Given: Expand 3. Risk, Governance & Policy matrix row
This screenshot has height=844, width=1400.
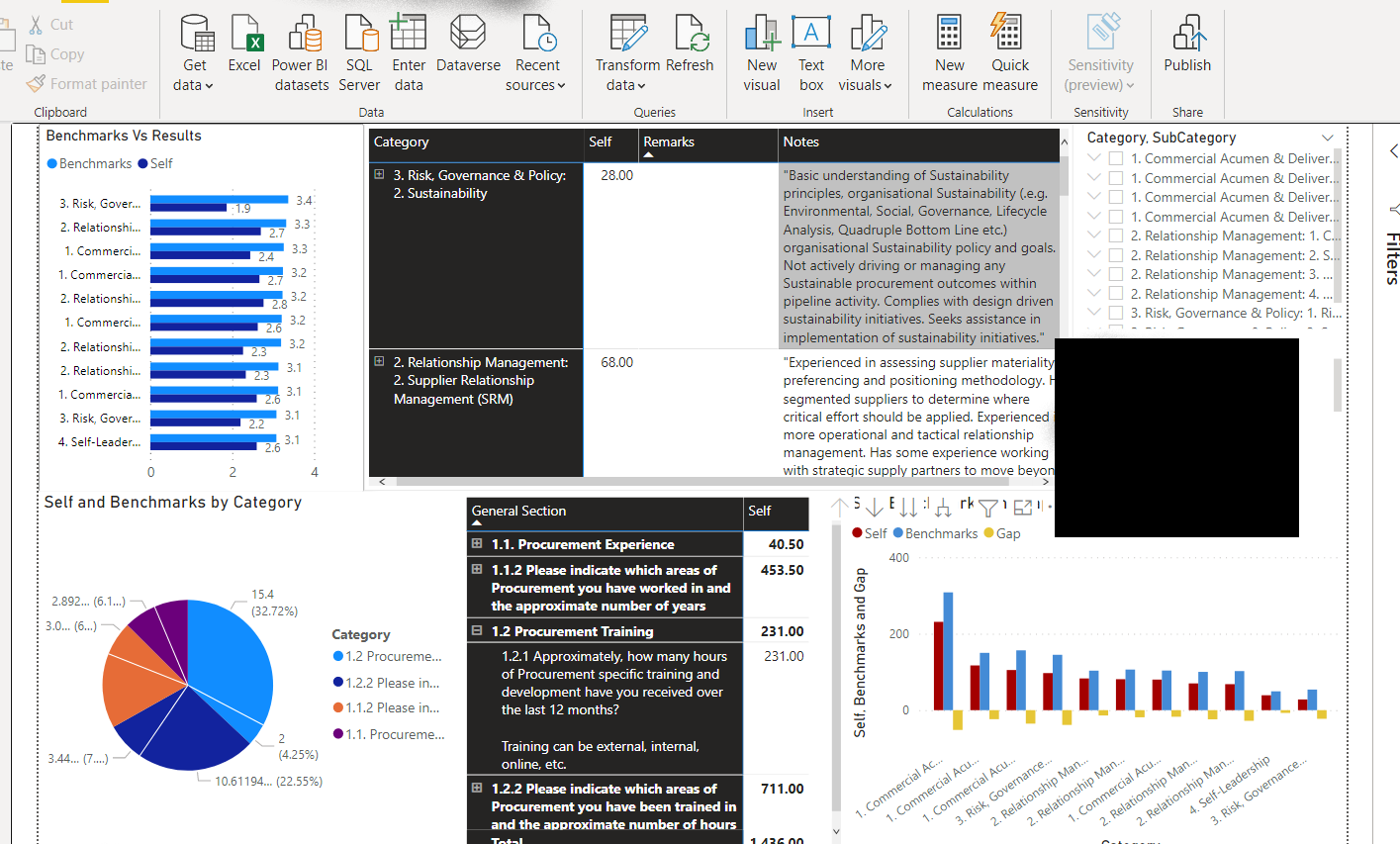Looking at the screenshot, I should (x=379, y=174).
